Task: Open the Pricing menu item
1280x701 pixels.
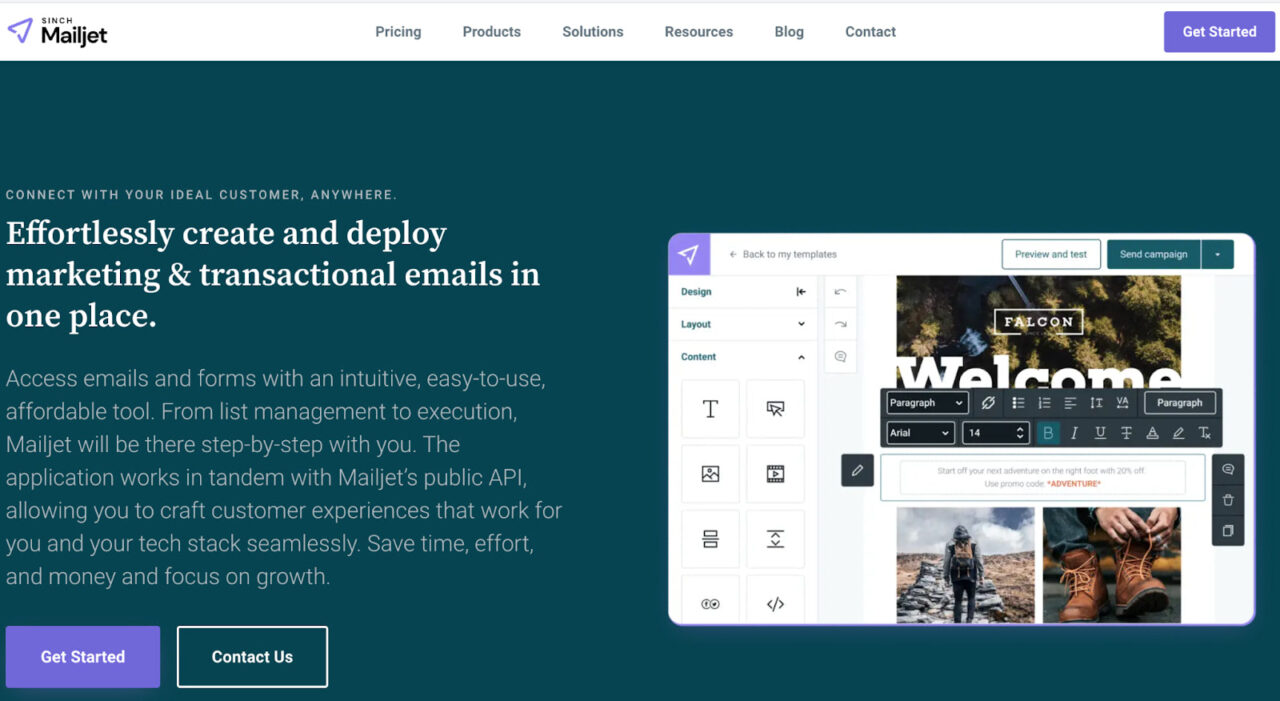Action: point(398,32)
